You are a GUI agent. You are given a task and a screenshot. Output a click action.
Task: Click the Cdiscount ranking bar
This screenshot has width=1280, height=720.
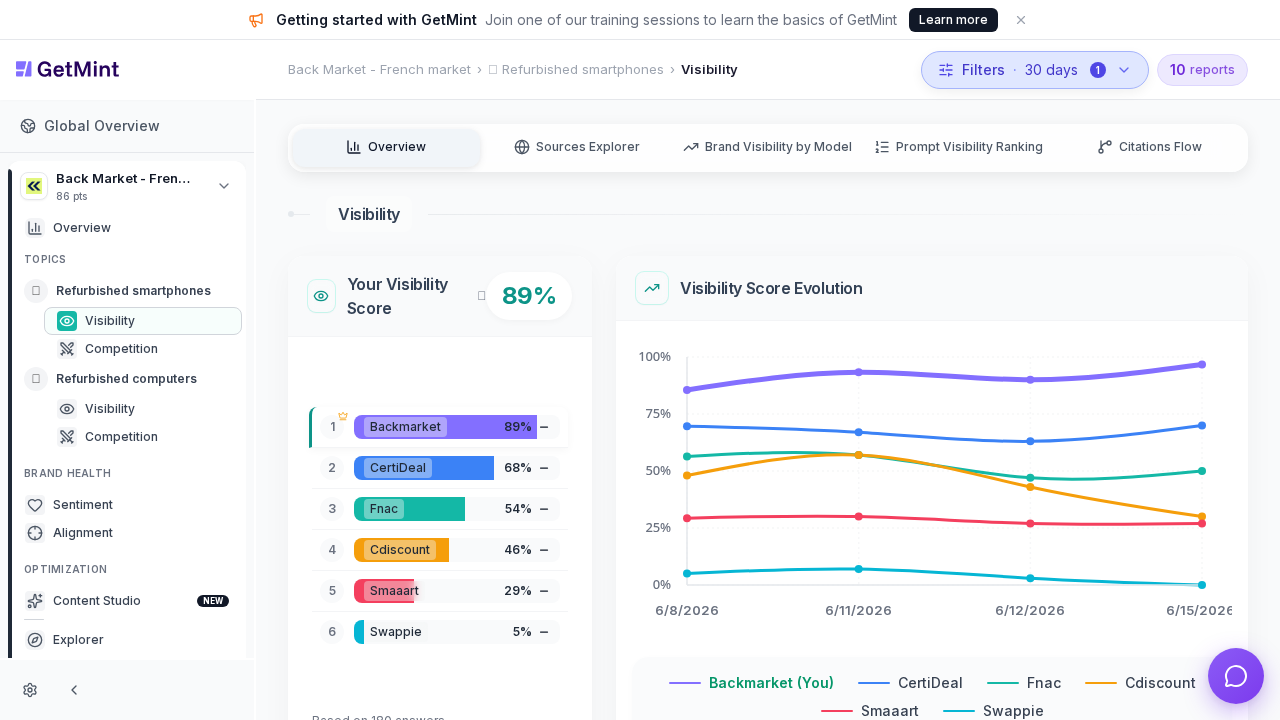[x=457, y=550]
